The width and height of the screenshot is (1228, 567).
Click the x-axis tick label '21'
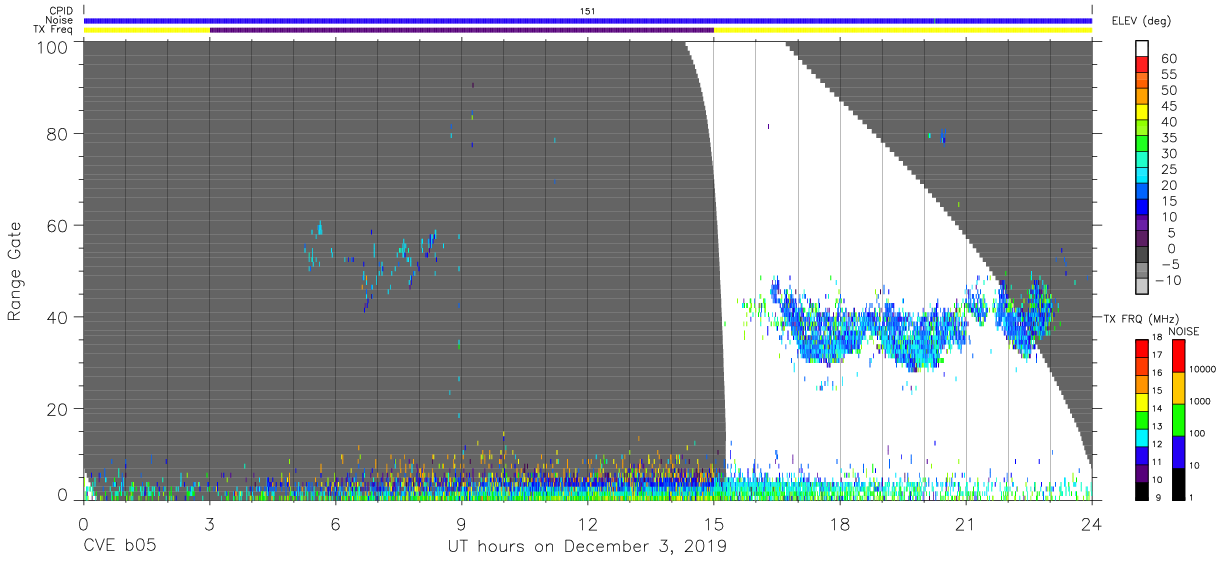[966, 524]
